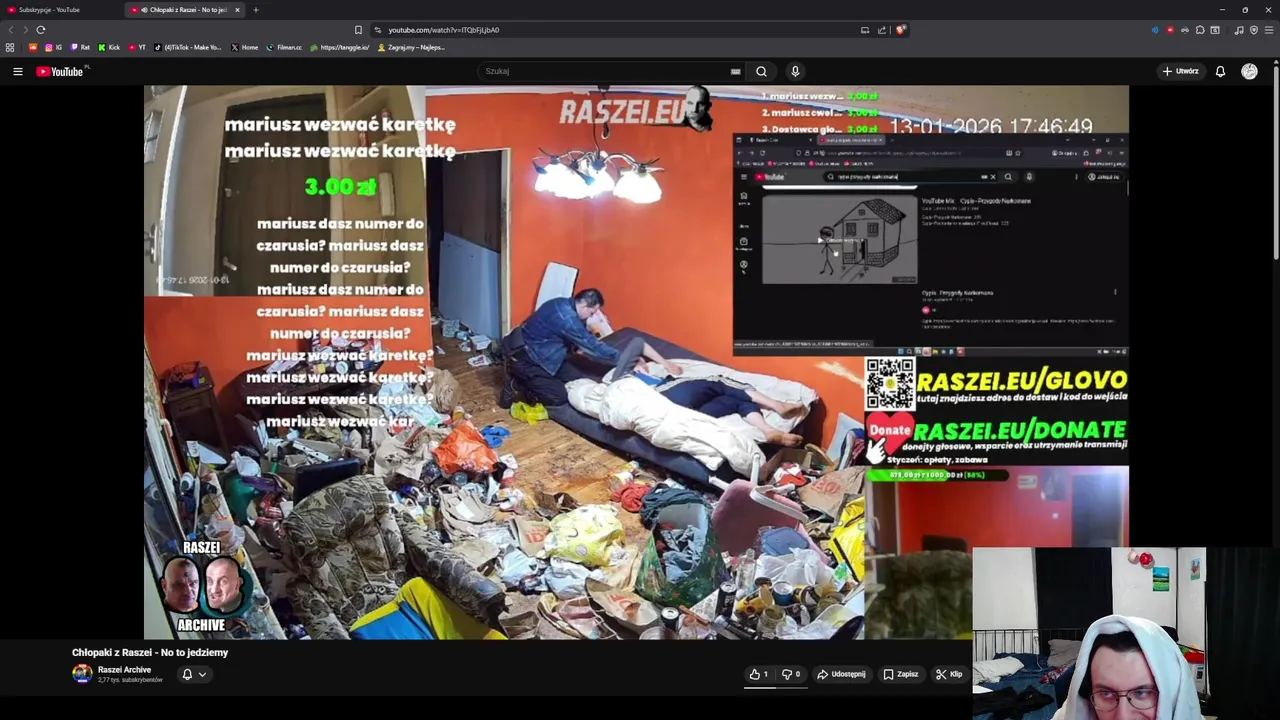Open the account avatar menu
This screenshot has height=720, width=1280.
click(1249, 71)
